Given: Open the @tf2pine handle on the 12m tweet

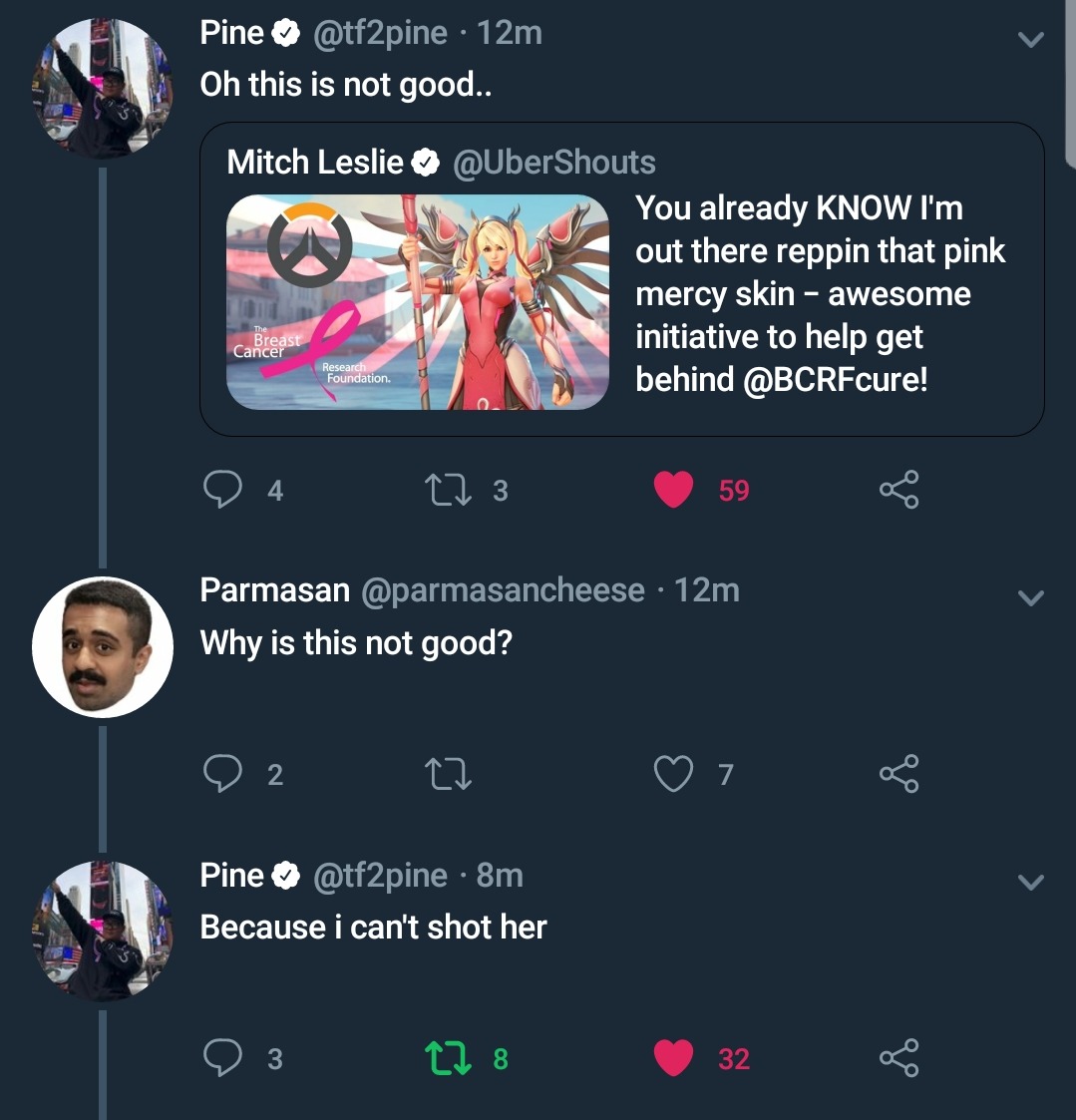Looking at the screenshot, I should (x=380, y=33).
